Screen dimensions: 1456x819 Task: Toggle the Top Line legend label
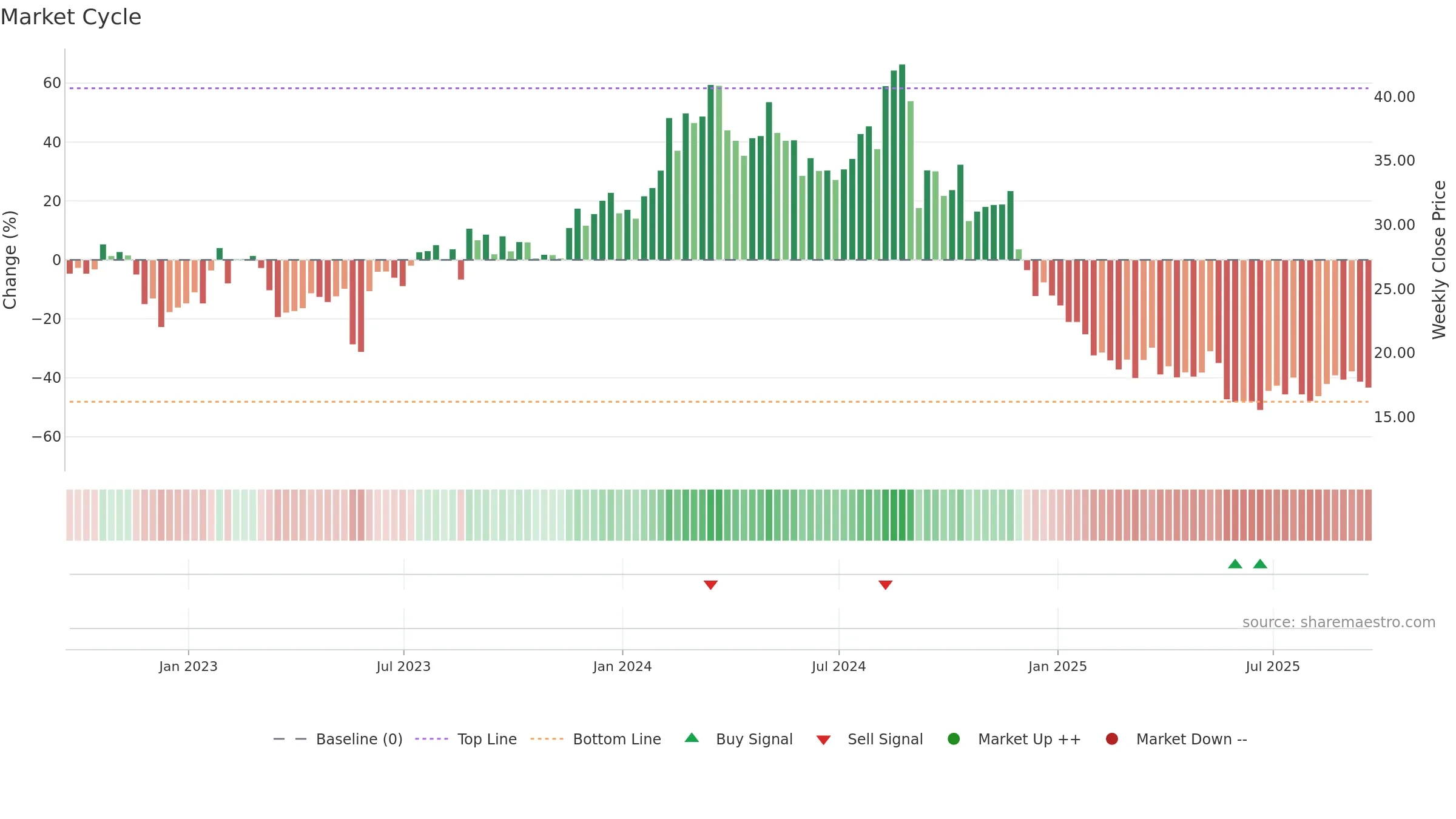487,739
